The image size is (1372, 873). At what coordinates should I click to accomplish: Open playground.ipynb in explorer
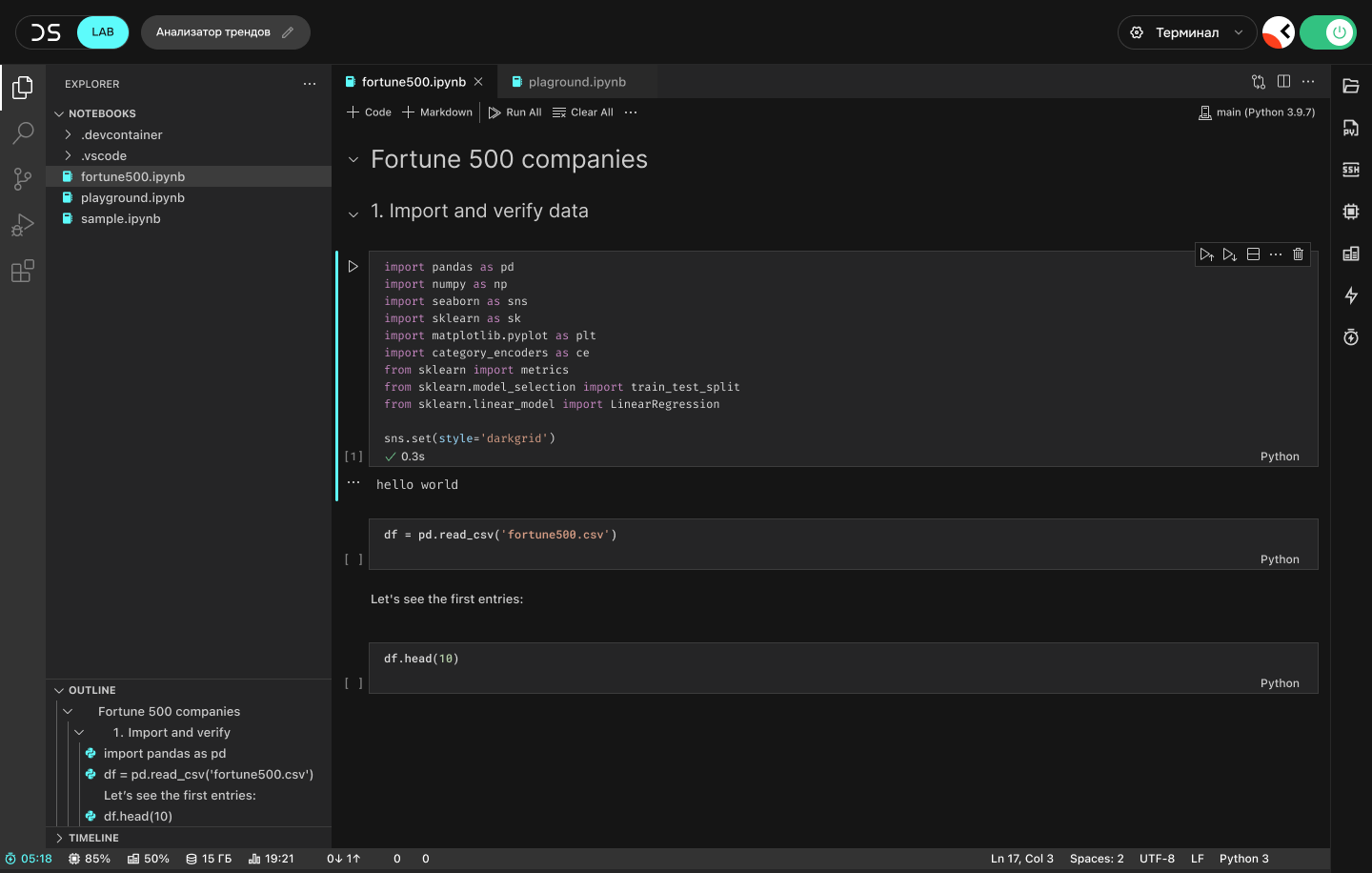(x=189, y=197)
